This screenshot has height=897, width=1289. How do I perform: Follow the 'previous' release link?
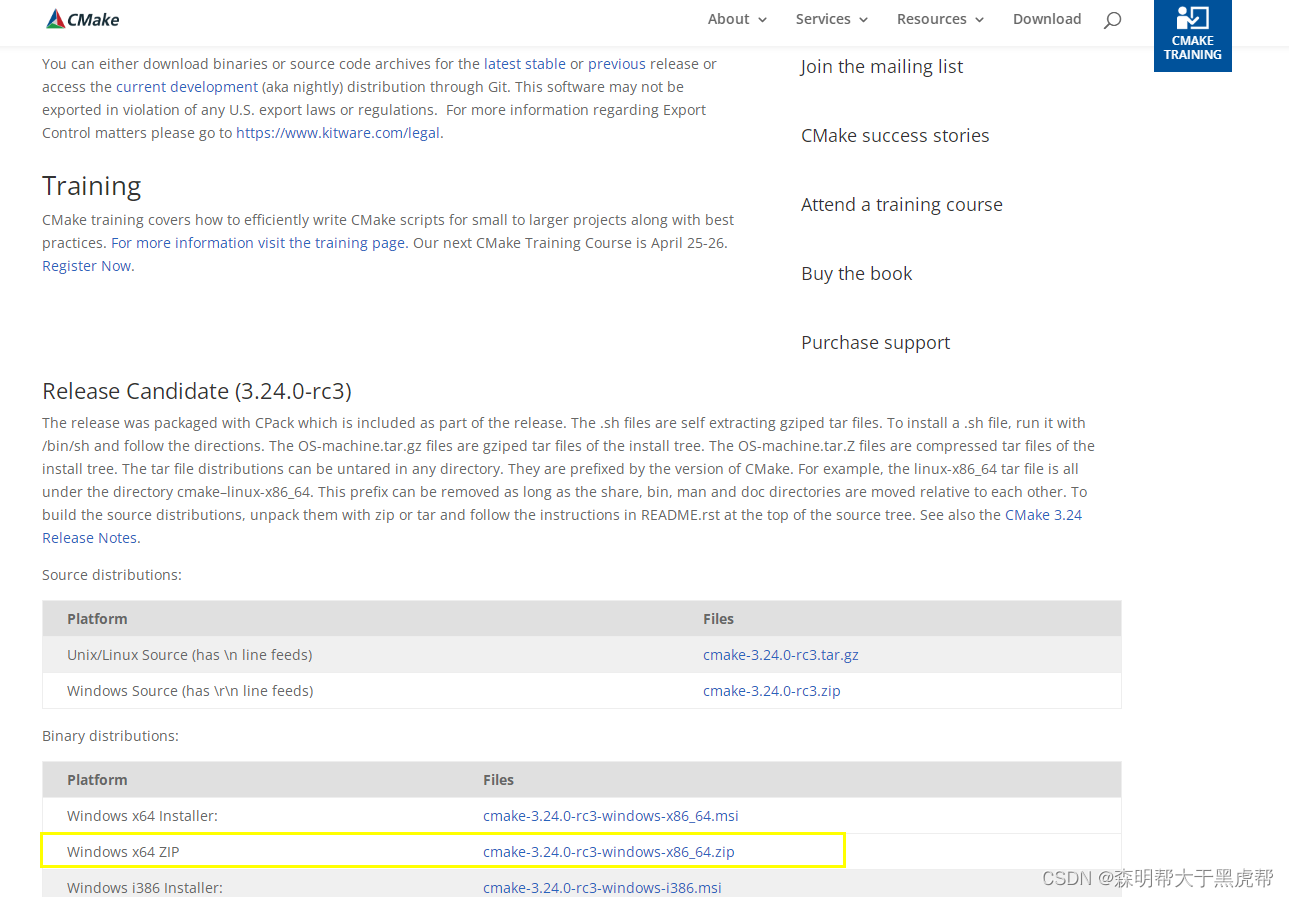pyautogui.click(x=617, y=64)
